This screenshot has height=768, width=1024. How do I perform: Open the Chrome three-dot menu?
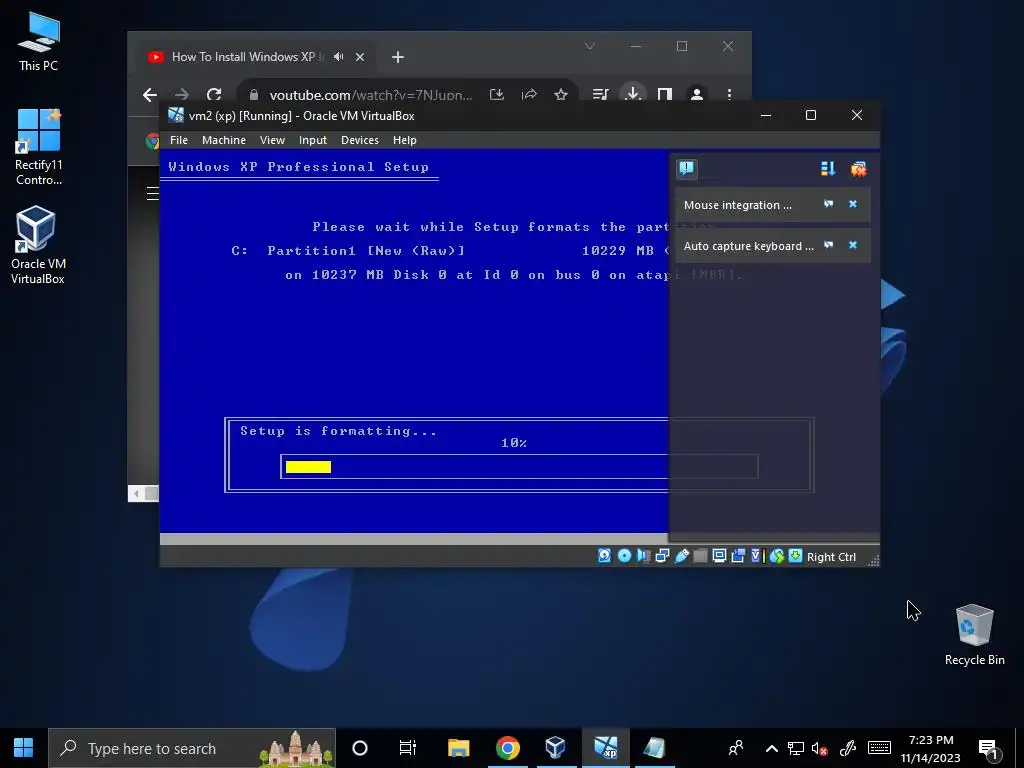point(729,95)
